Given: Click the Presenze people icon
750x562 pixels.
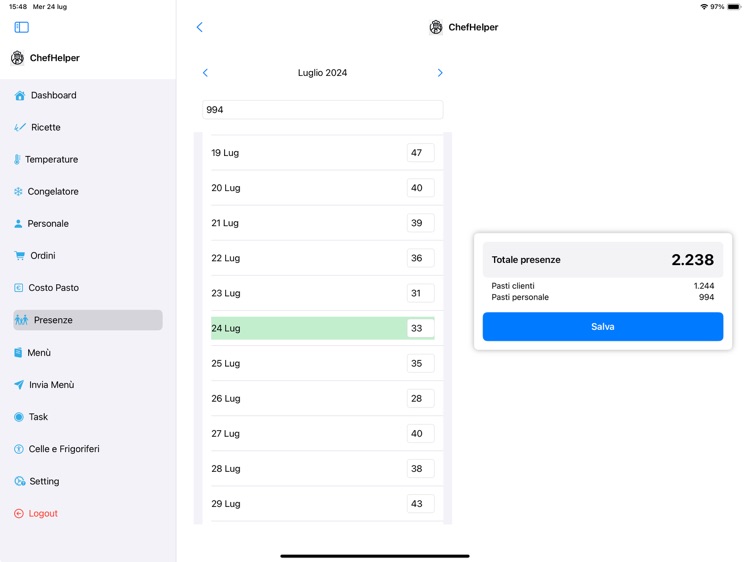Looking at the screenshot, I should pyautogui.click(x=22, y=320).
